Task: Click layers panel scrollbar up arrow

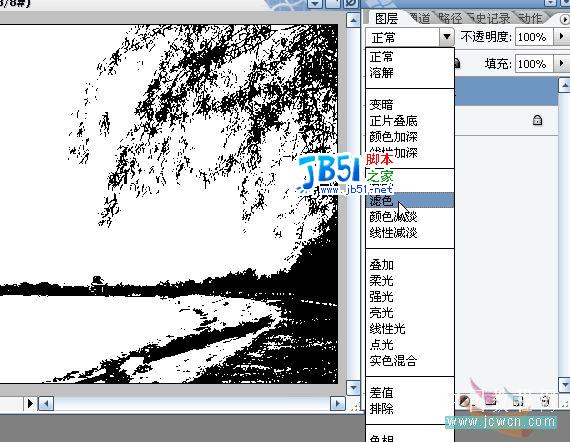Action: point(565,85)
